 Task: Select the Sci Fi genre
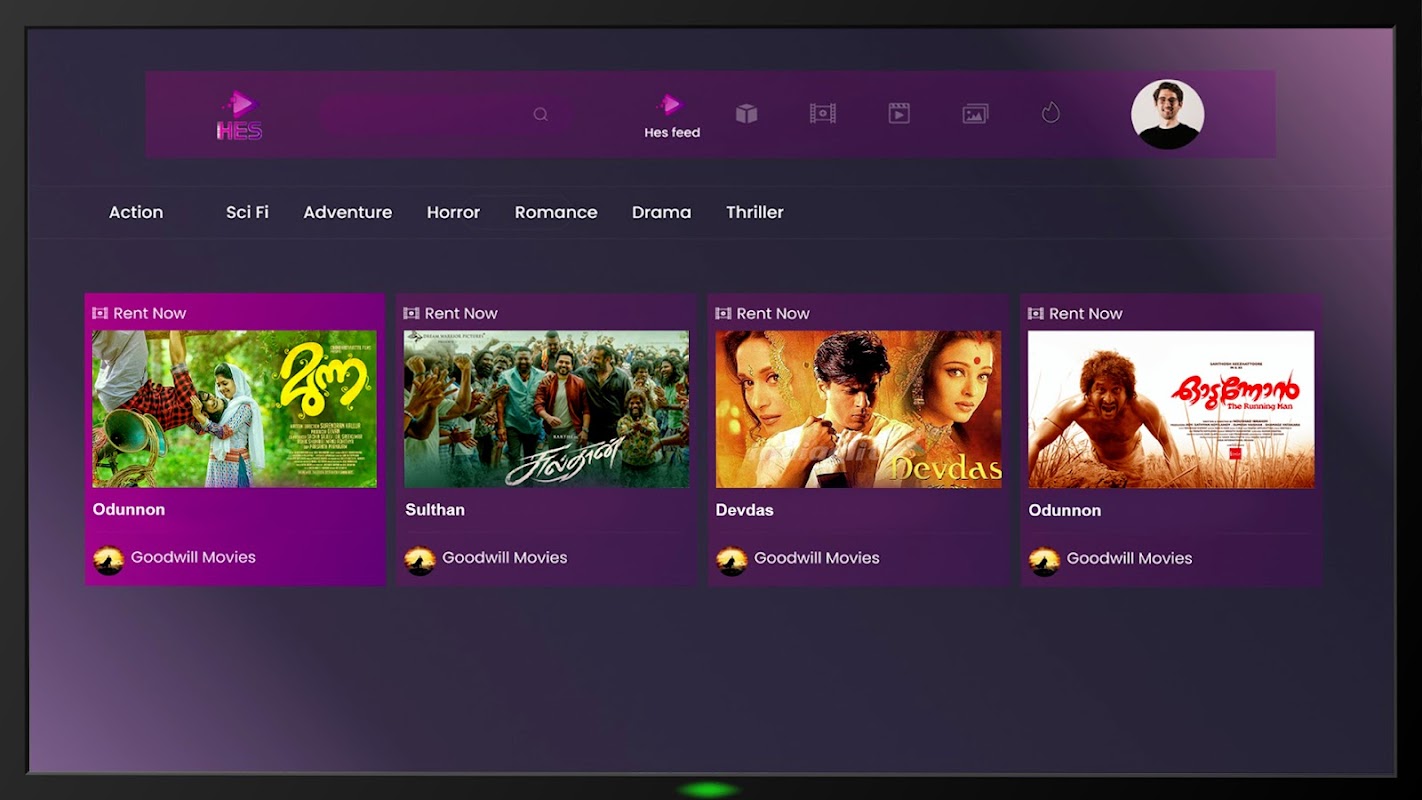(247, 212)
